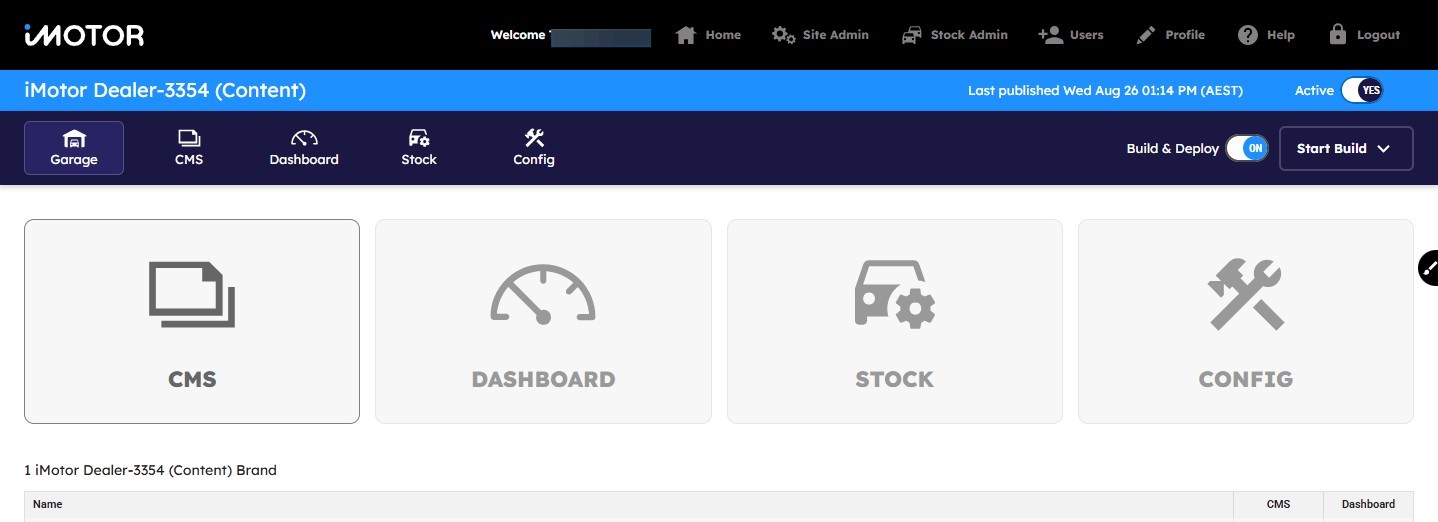Switch to the CMS tab
Image resolution: width=1438 pixels, height=522 pixels.
[189, 148]
